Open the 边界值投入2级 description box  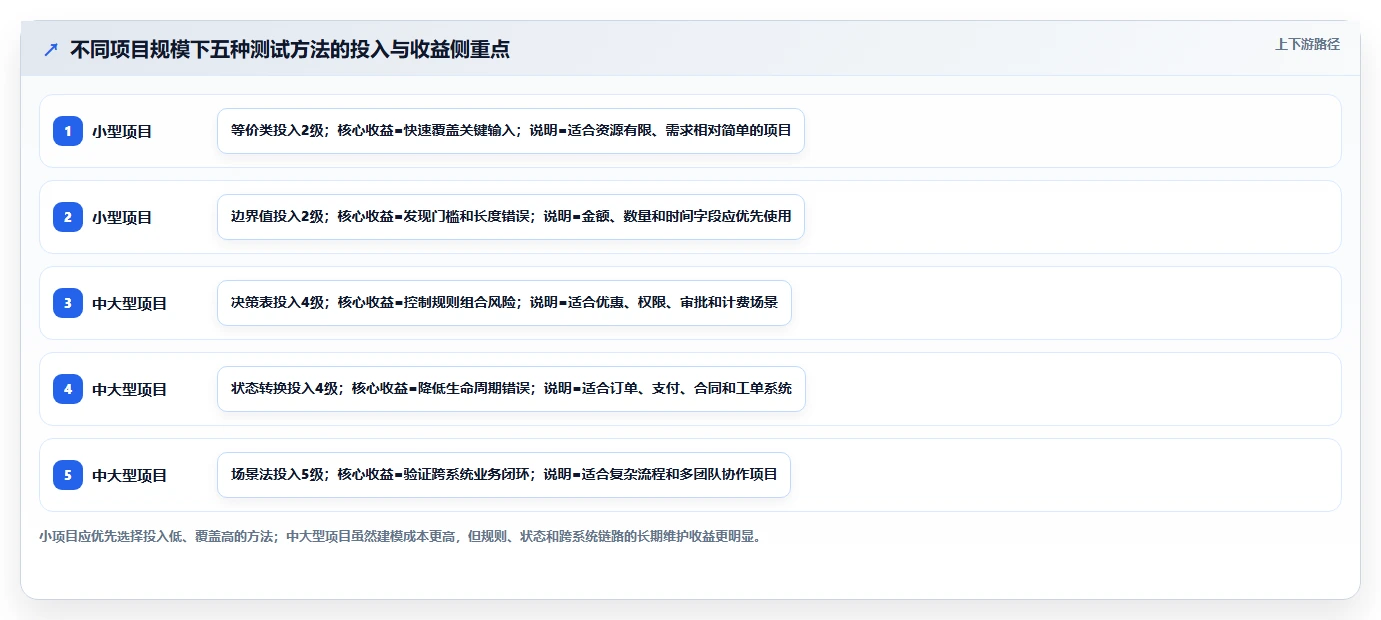[x=511, y=217]
